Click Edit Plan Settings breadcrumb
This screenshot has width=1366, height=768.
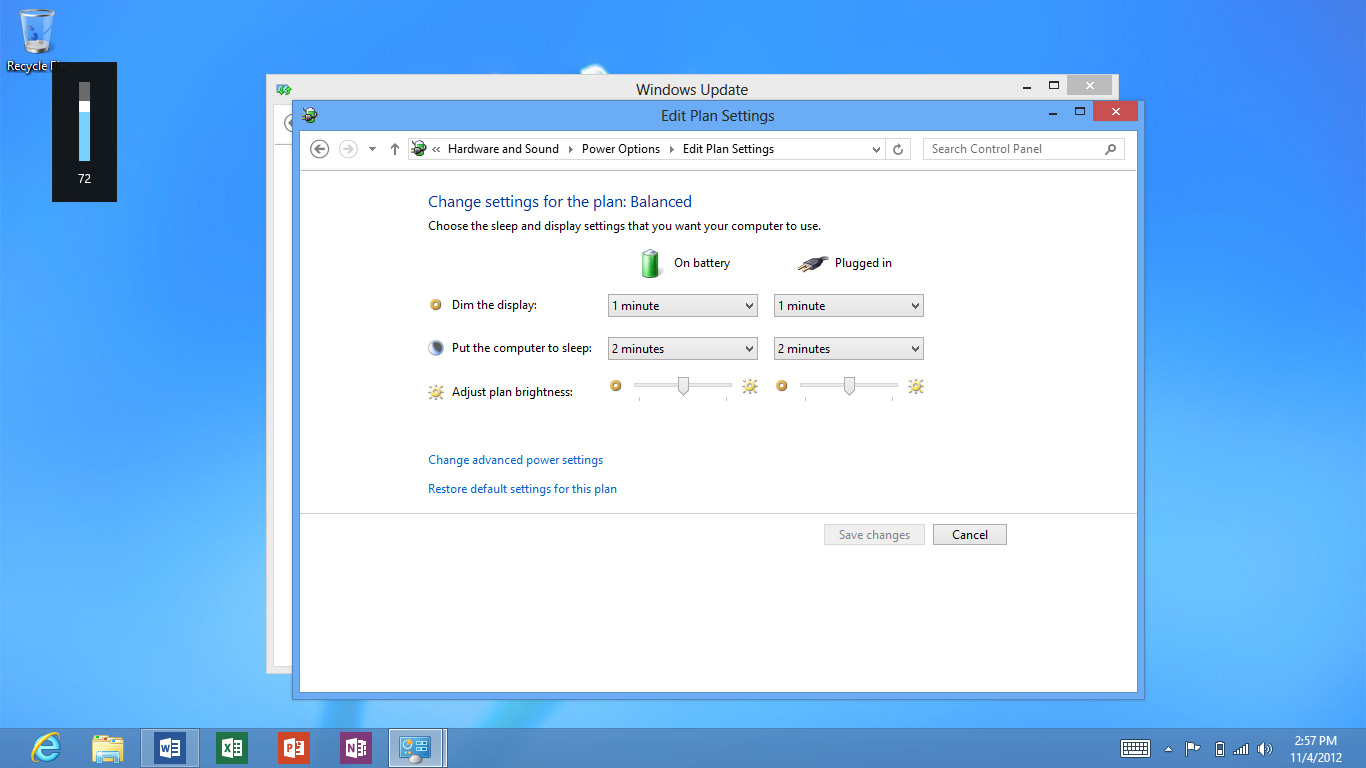(728, 149)
